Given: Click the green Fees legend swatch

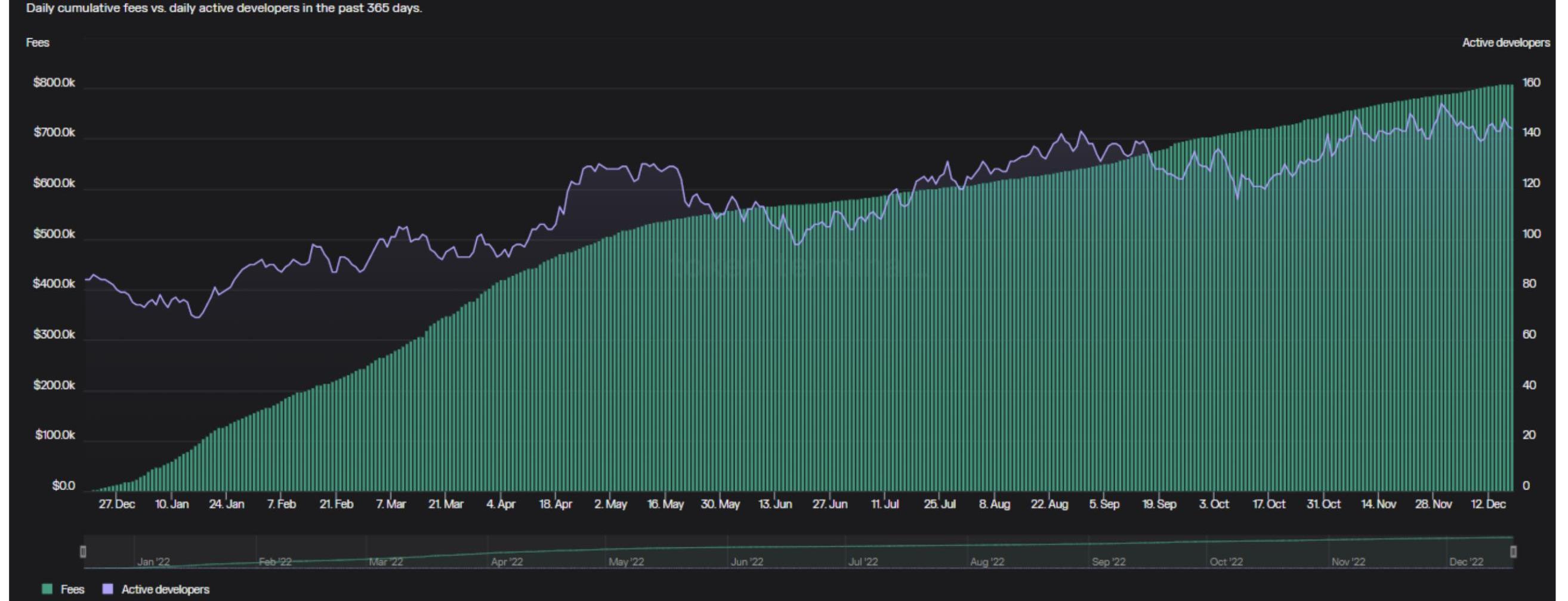Looking at the screenshot, I should click(47, 589).
